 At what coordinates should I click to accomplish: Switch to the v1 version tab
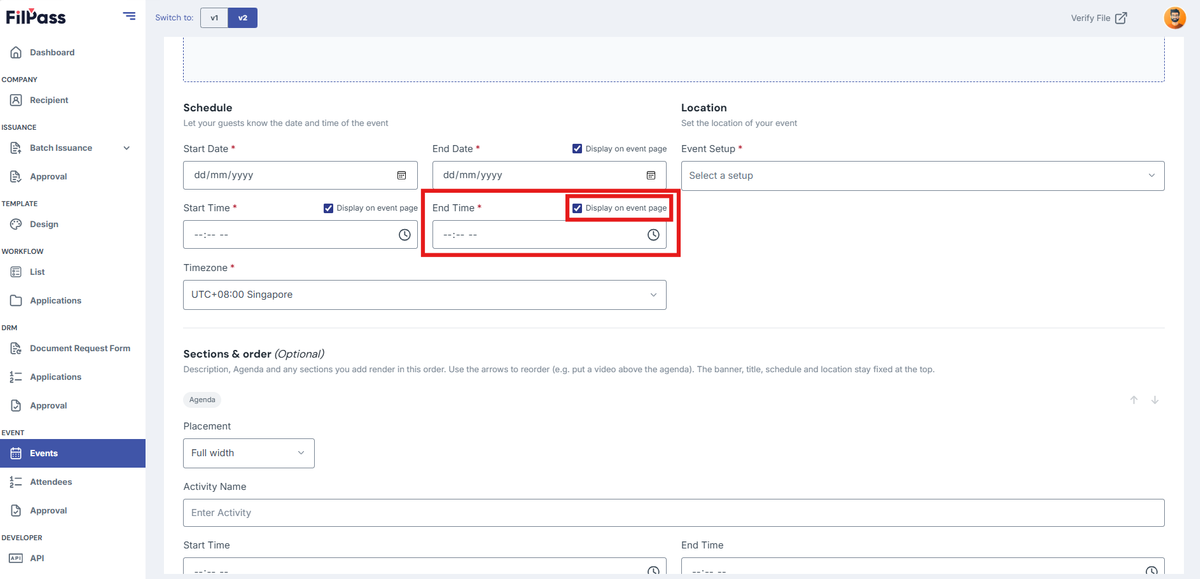[214, 17]
